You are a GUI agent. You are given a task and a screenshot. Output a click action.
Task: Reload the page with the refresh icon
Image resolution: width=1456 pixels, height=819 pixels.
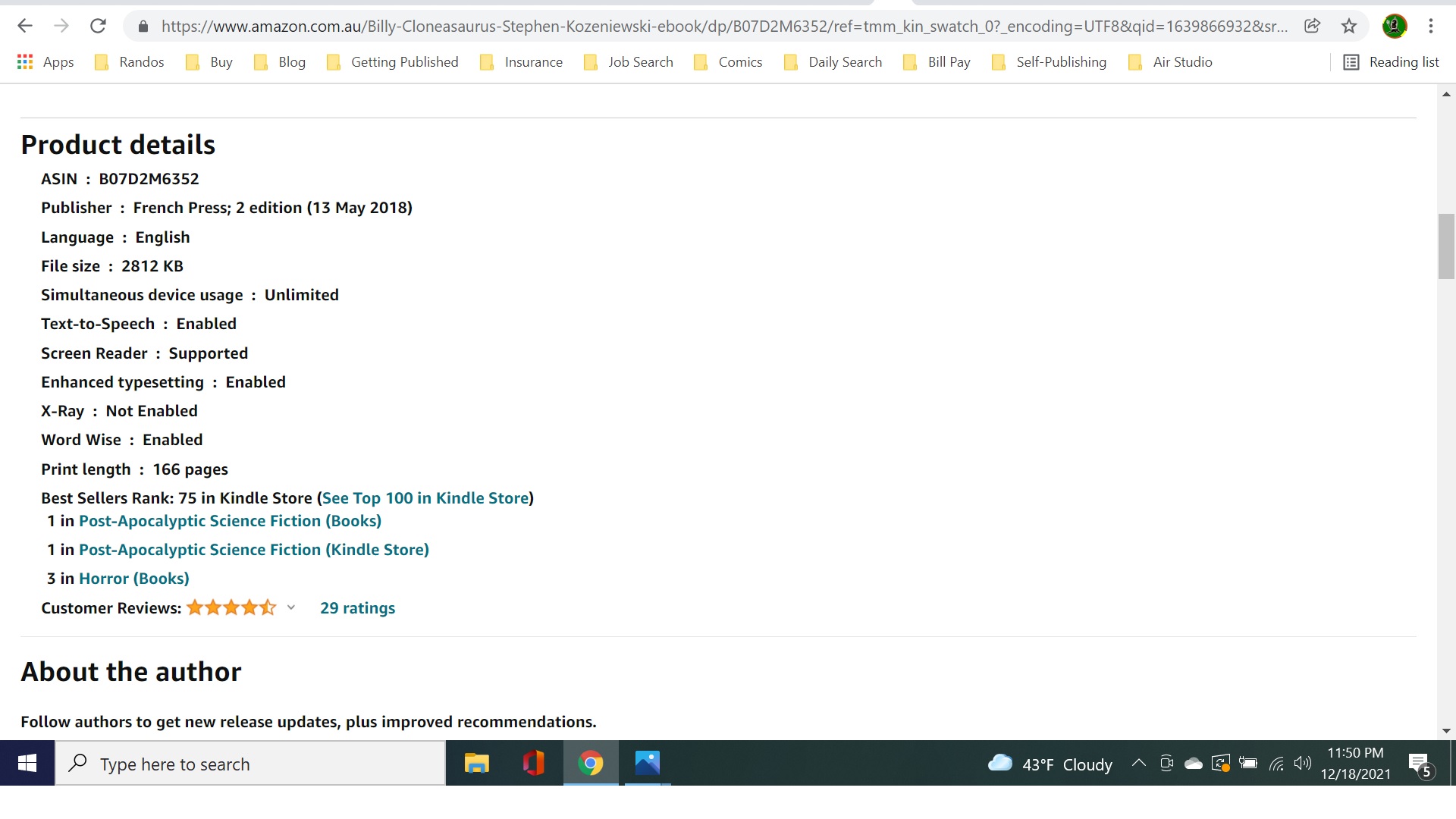(x=98, y=26)
